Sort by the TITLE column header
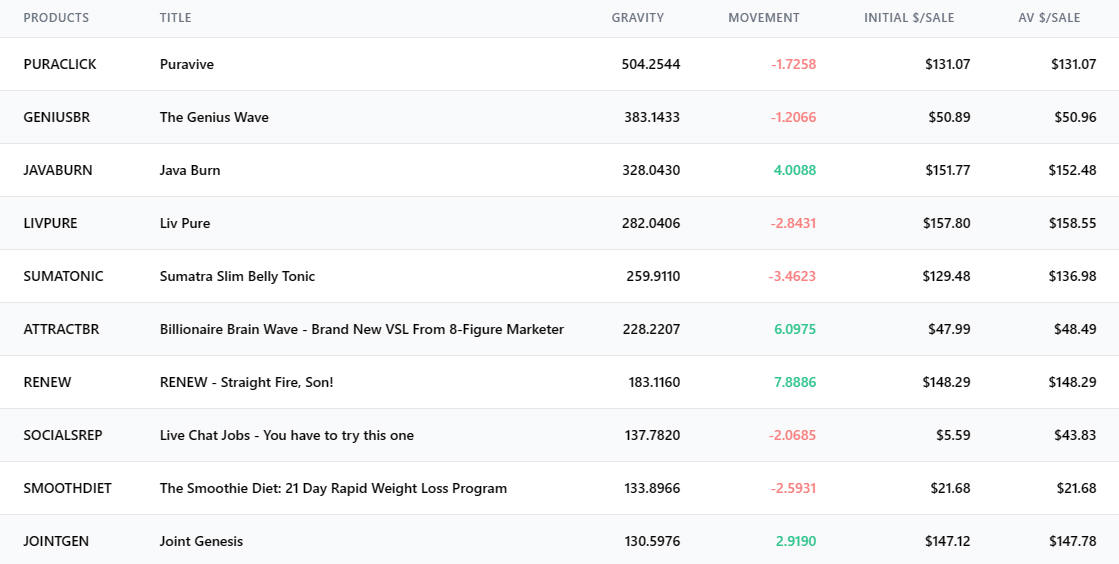 tap(176, 18)
